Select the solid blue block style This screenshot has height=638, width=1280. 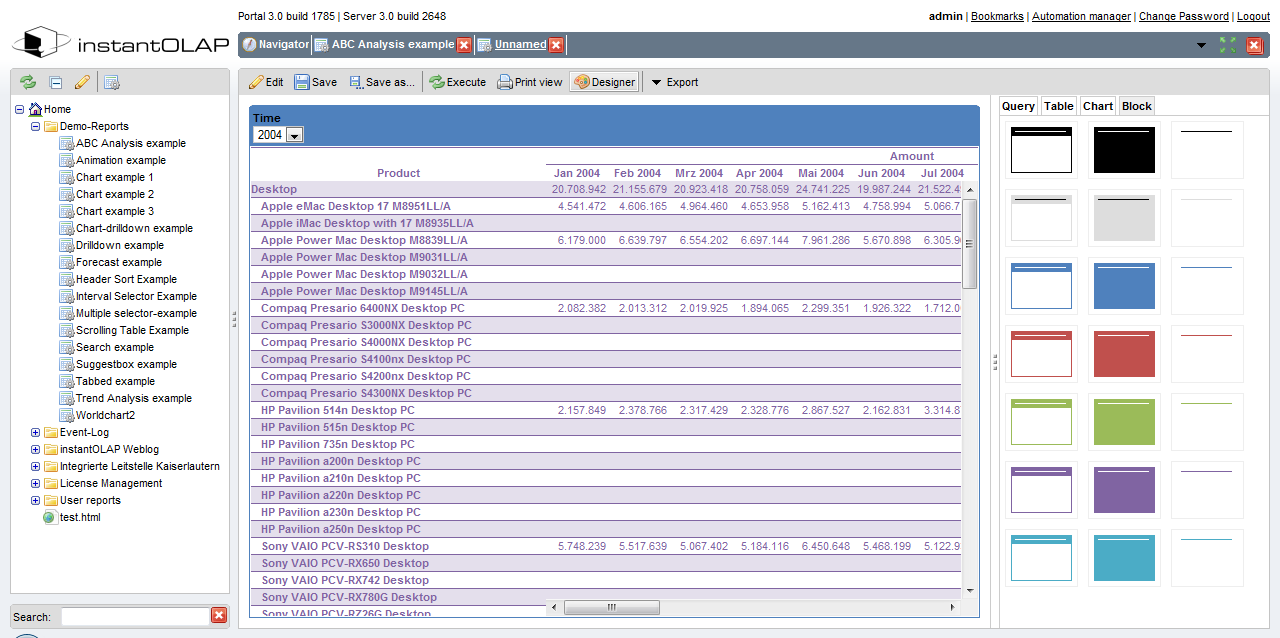(x=1124, y=286)
